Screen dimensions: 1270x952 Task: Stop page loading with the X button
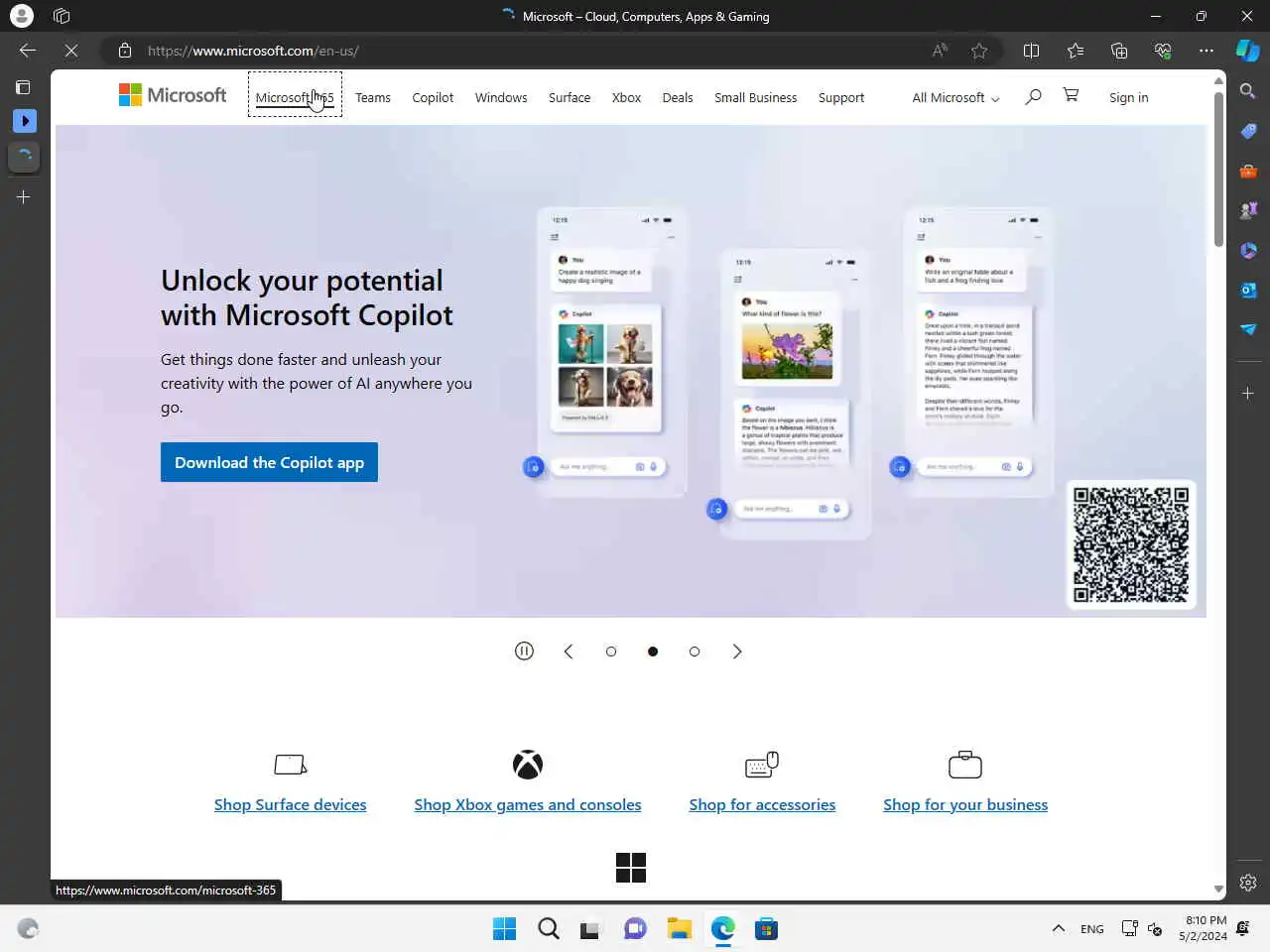coord(71,51)
